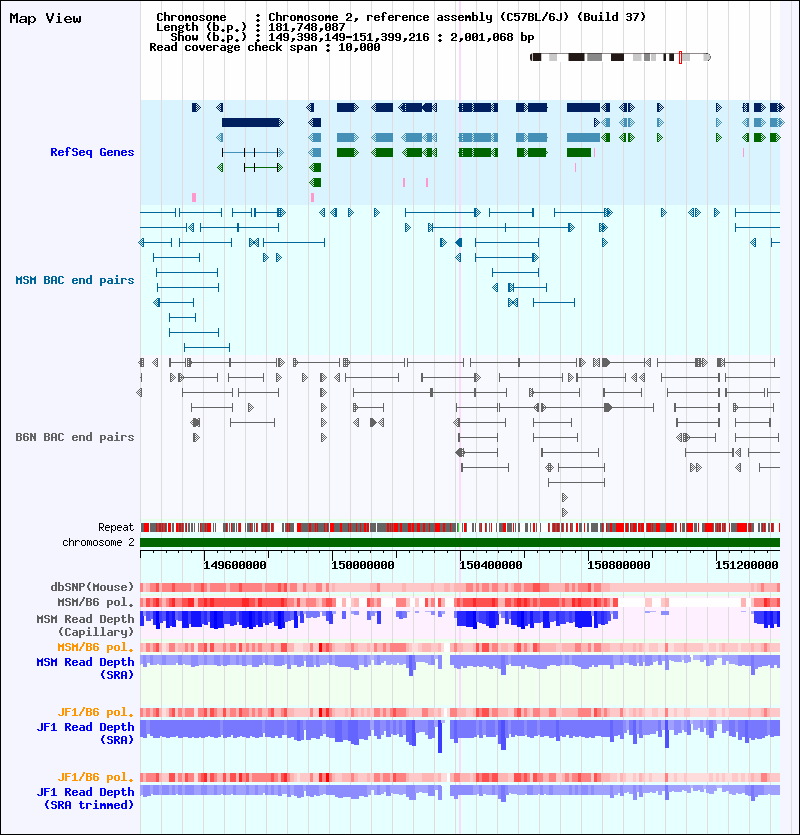Click the red position marker on chromosome ideogram
Image resolution: width=800 pixels, height=835 pixels.
pos(680,57)
